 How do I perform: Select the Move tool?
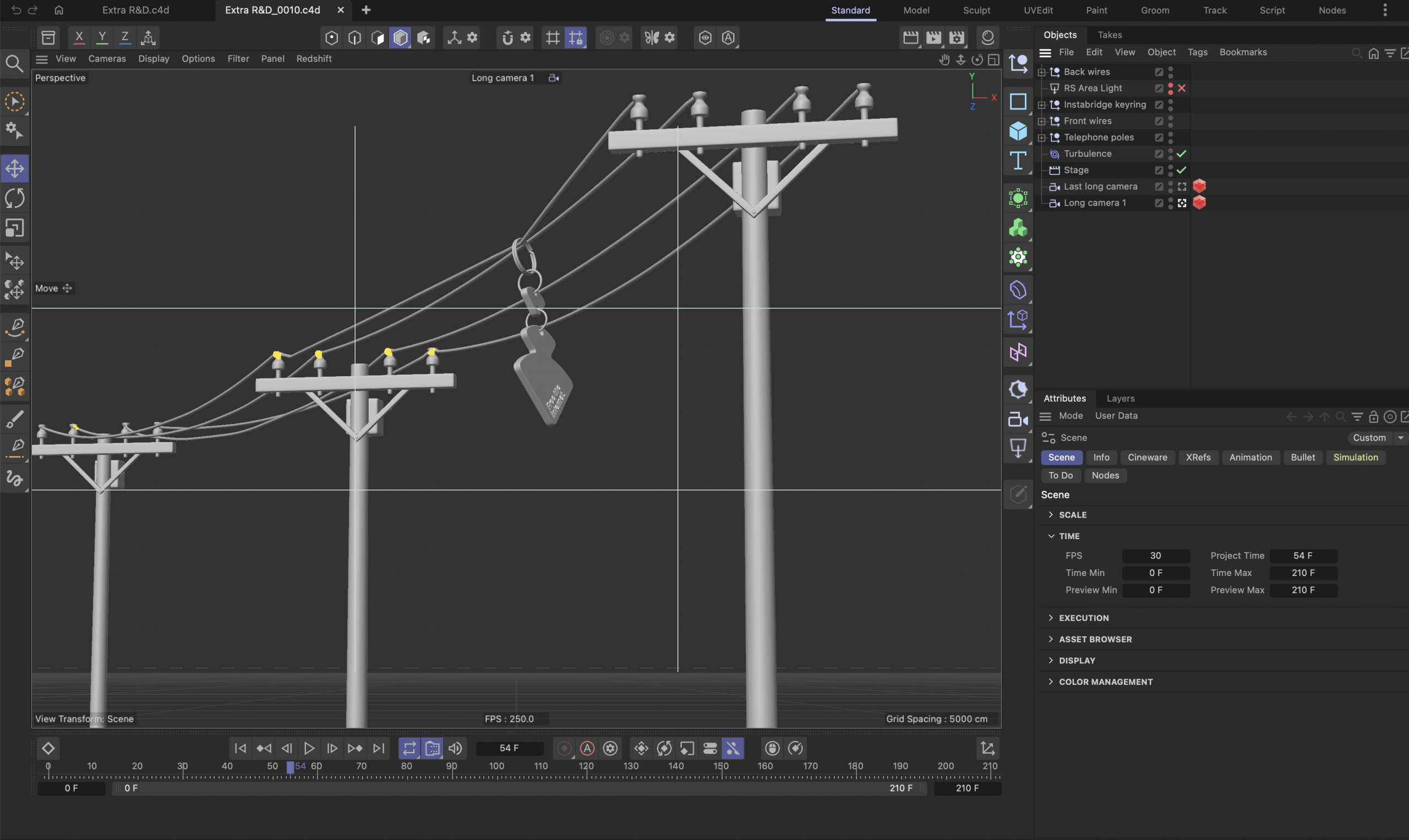(x=15, y=169)
